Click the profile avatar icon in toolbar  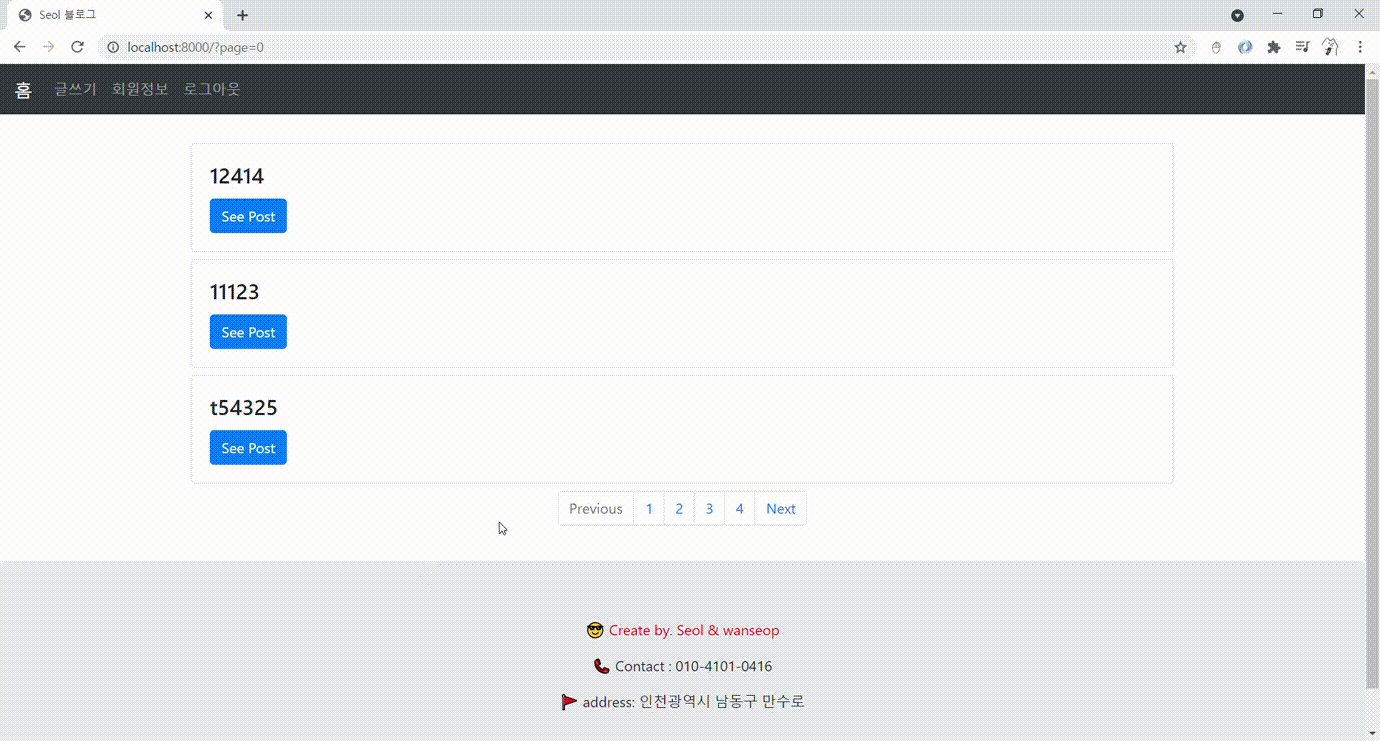pos(1331,47)
